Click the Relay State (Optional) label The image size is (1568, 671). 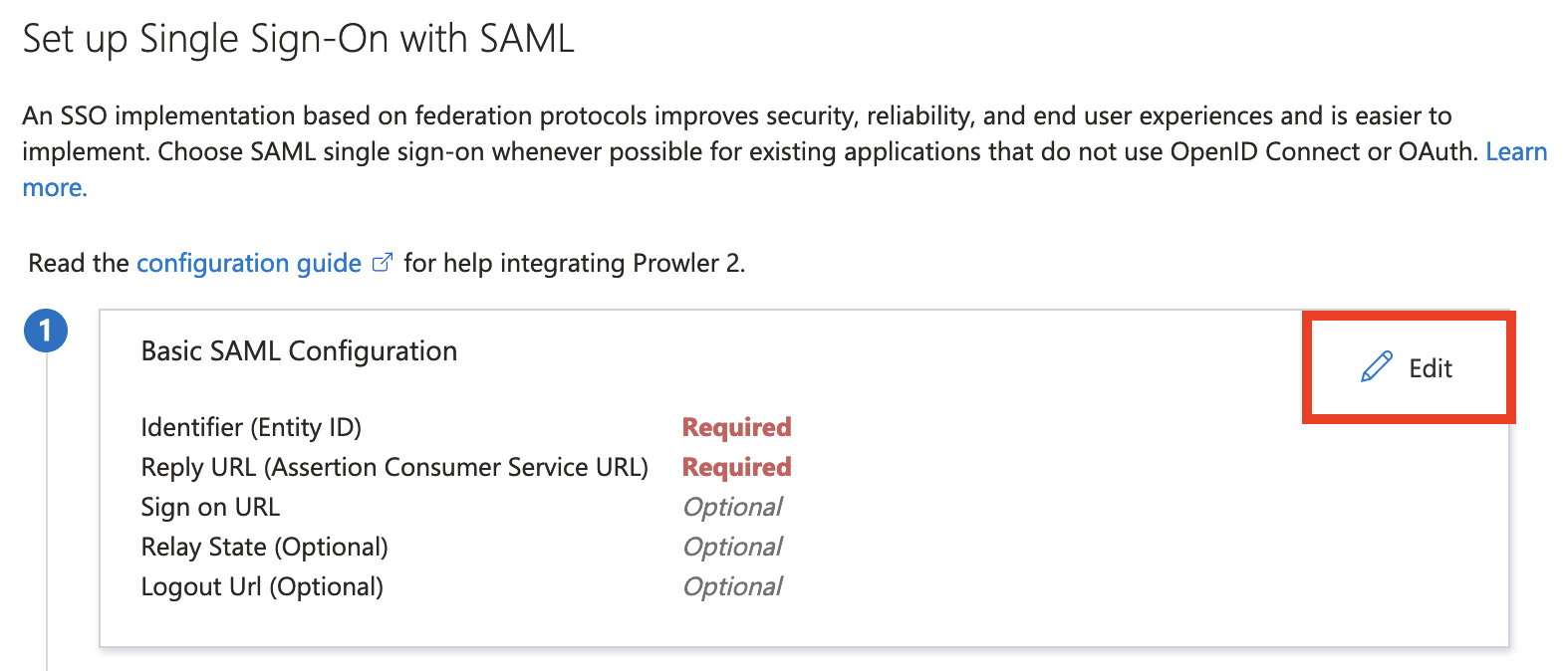(264, 547)
